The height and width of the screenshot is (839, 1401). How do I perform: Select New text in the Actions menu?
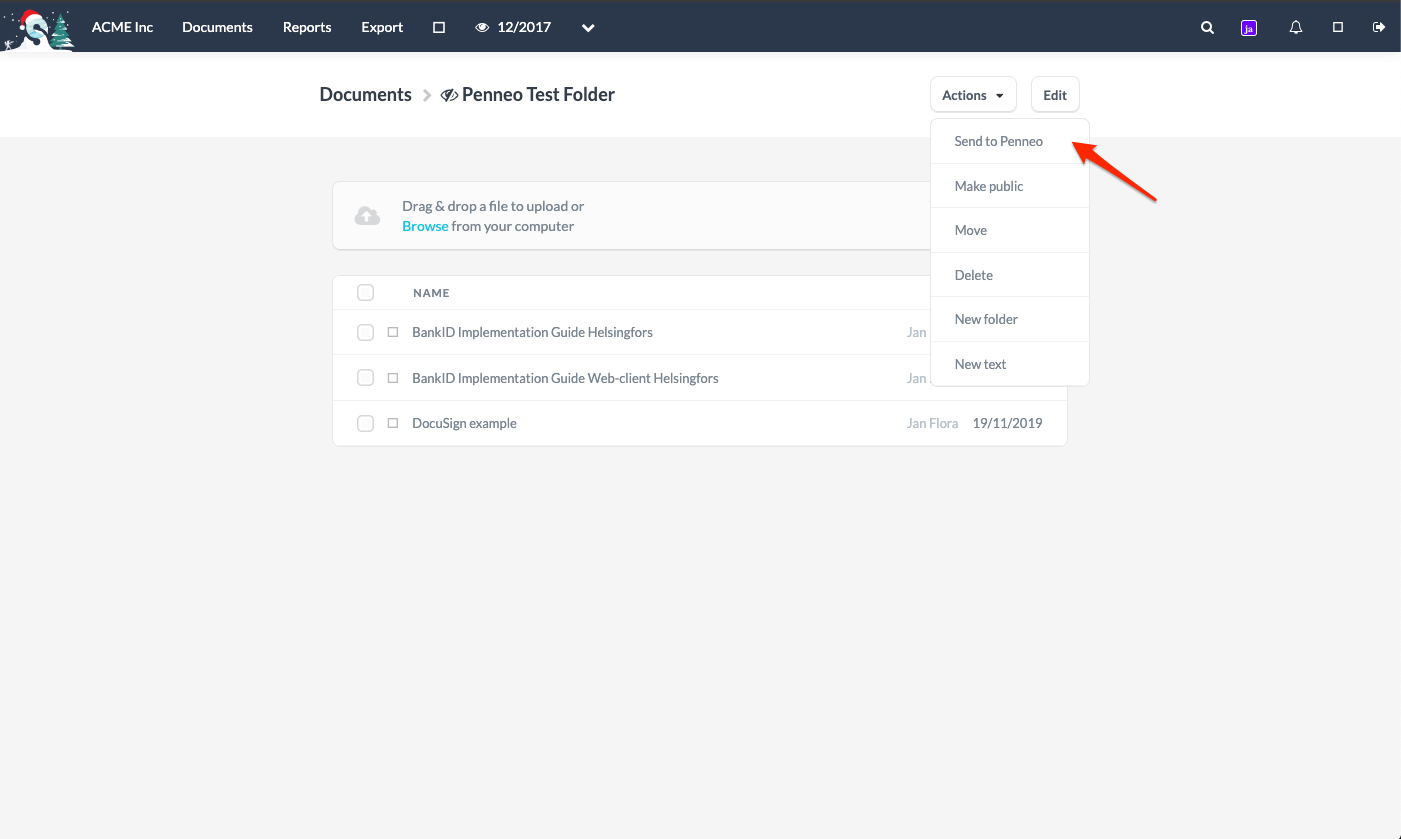(x=1010, y=364)
